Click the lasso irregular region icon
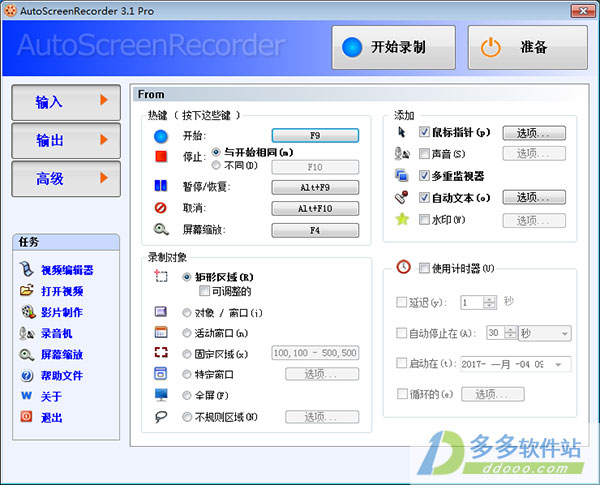 point(161,416)
